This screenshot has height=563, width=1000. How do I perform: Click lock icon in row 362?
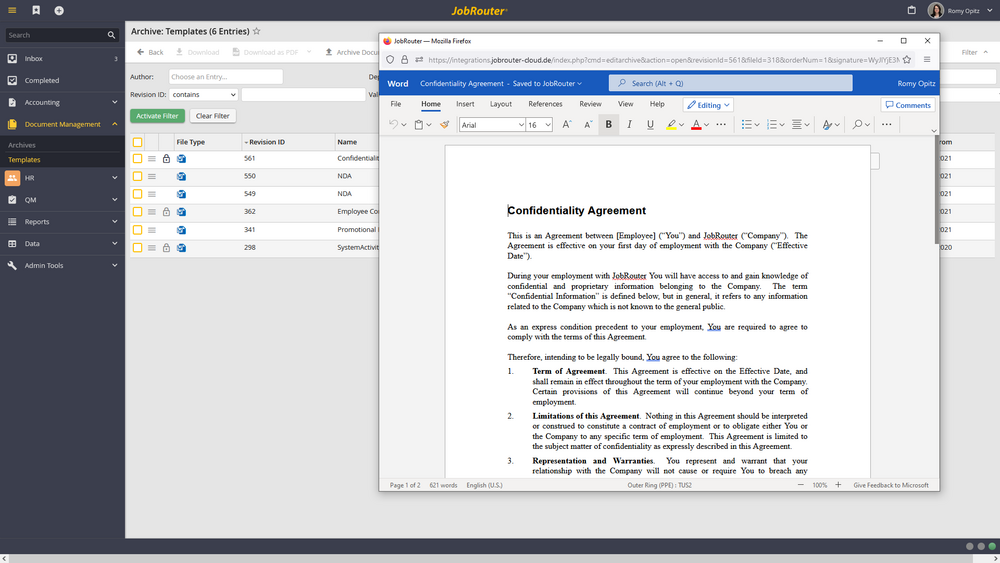coord(166,212)
